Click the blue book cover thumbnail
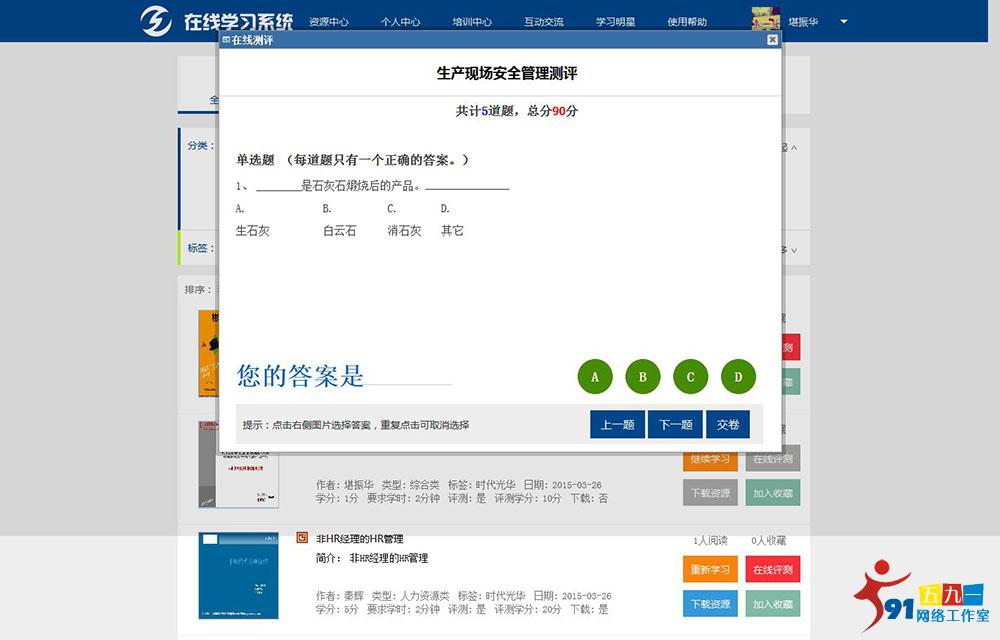1000x640 pixels. (238, 576)
